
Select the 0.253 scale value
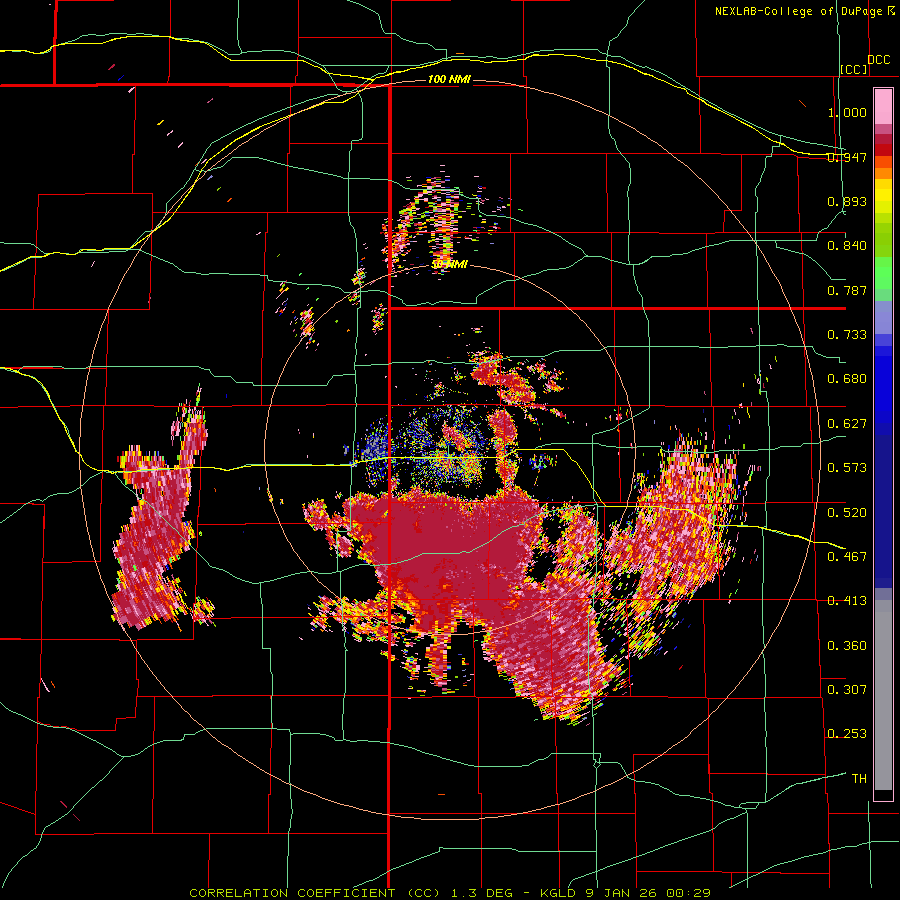coord(847,734)
